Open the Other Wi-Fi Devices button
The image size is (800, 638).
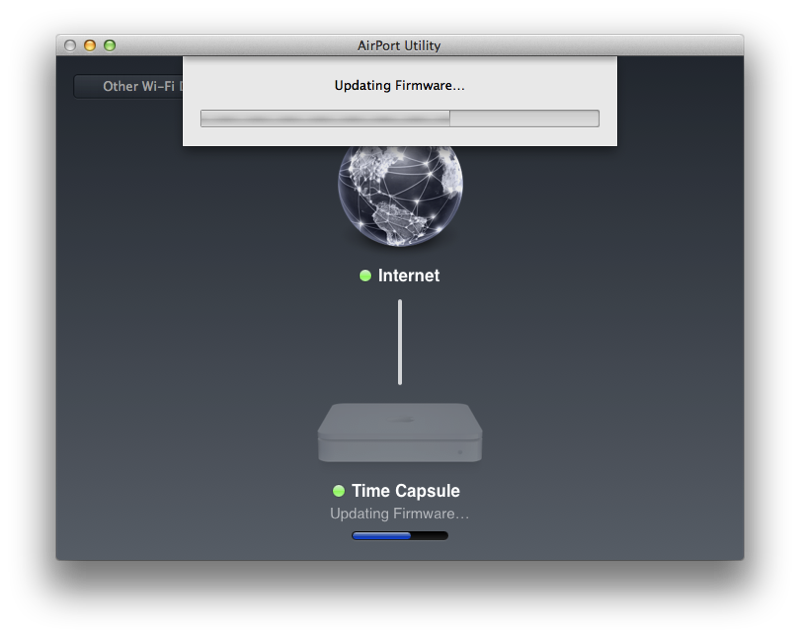coord(129,86)
